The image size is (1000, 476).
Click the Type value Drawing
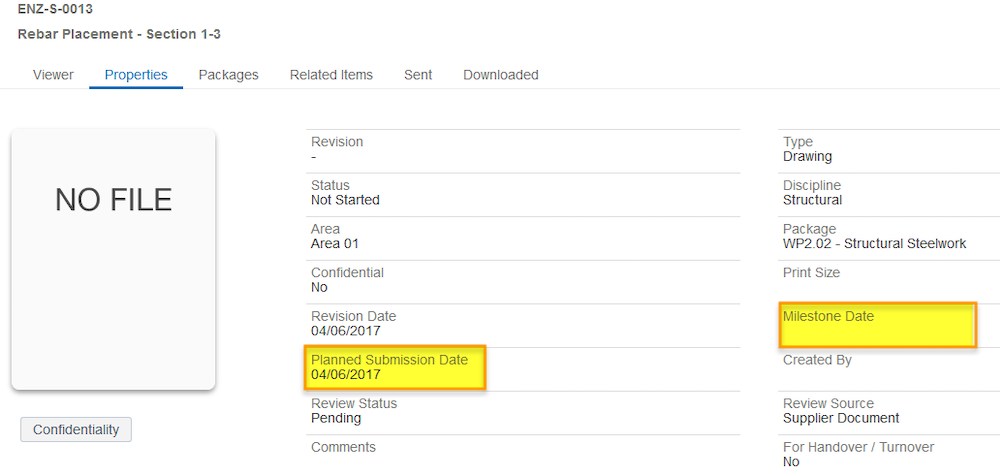coord(807,156)
